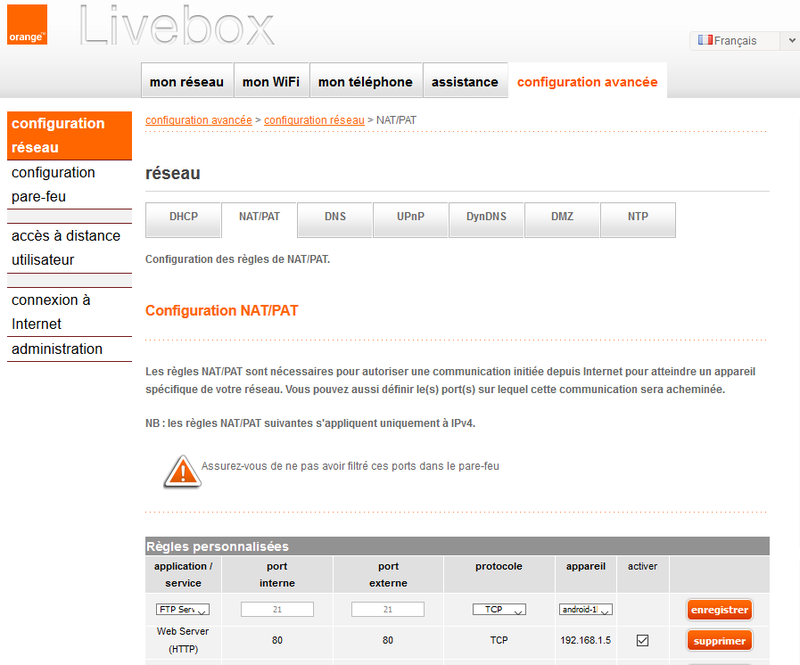Open the Français language dropdown
The image size is (800, 665).
[x=744, y=40]
